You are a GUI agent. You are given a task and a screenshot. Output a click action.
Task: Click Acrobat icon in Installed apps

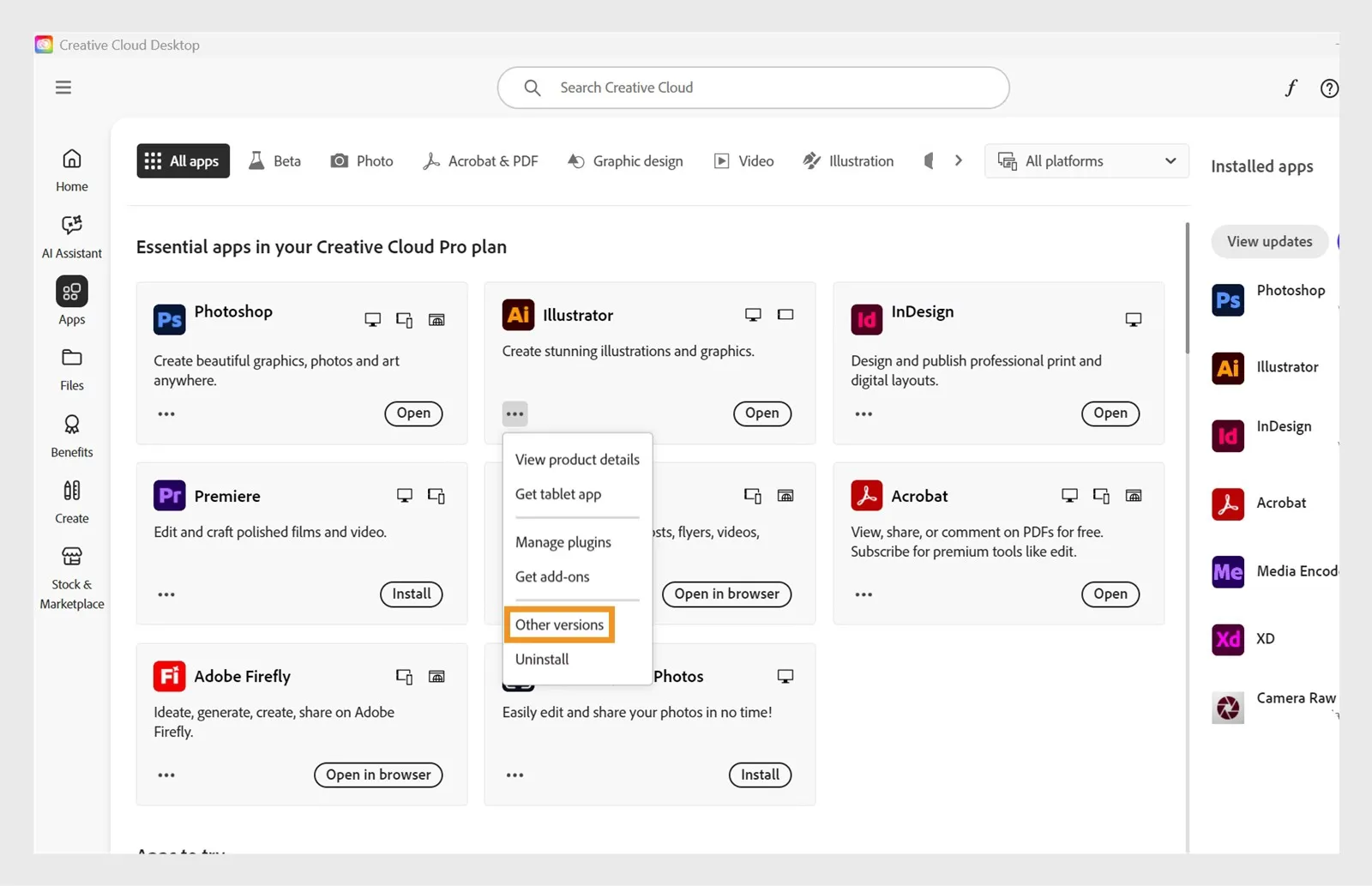tap(1228, 504)
